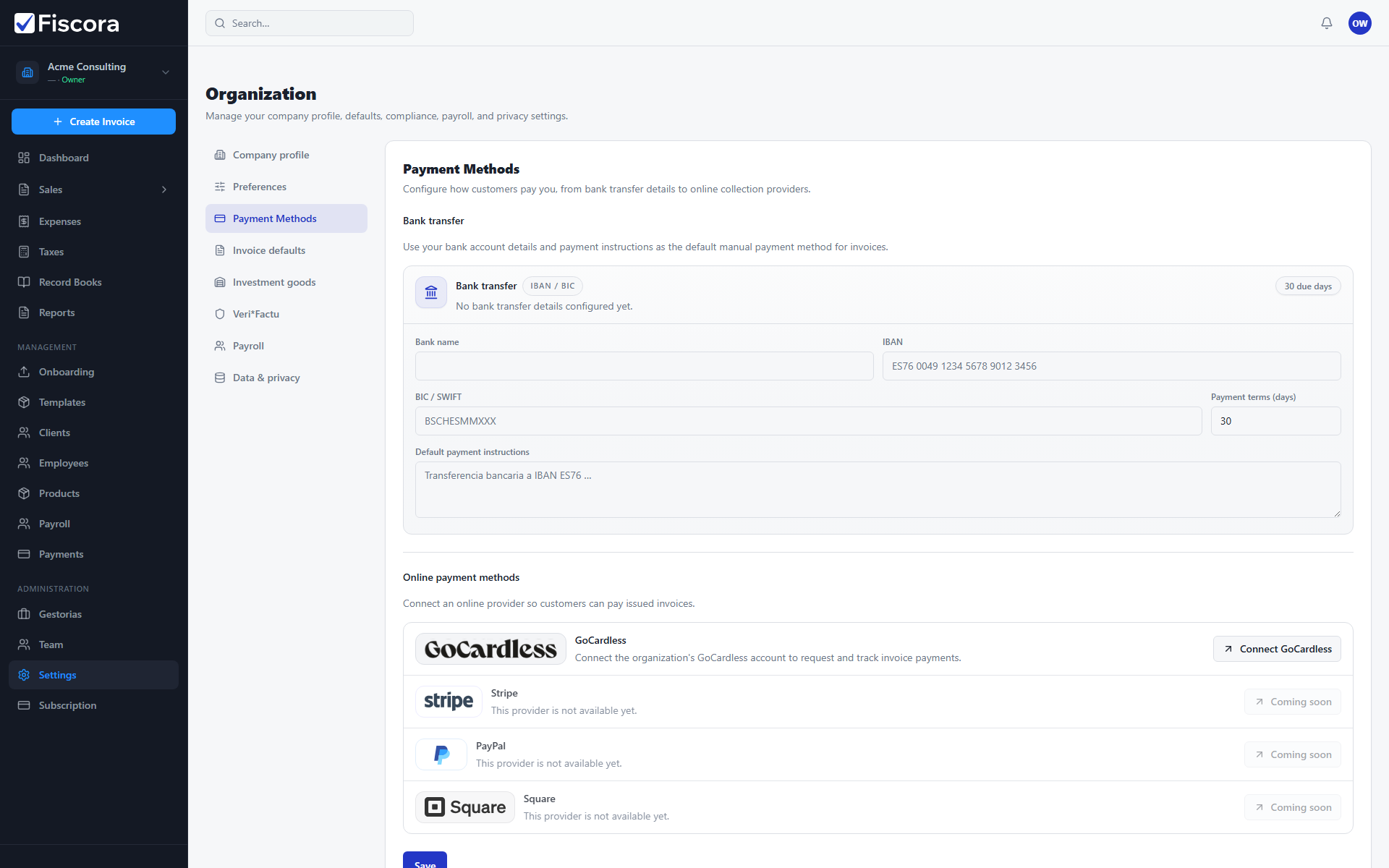The image size is (1389, 868).
Task: Click the Dashboard grid icon
Action: tap(24, 158)
